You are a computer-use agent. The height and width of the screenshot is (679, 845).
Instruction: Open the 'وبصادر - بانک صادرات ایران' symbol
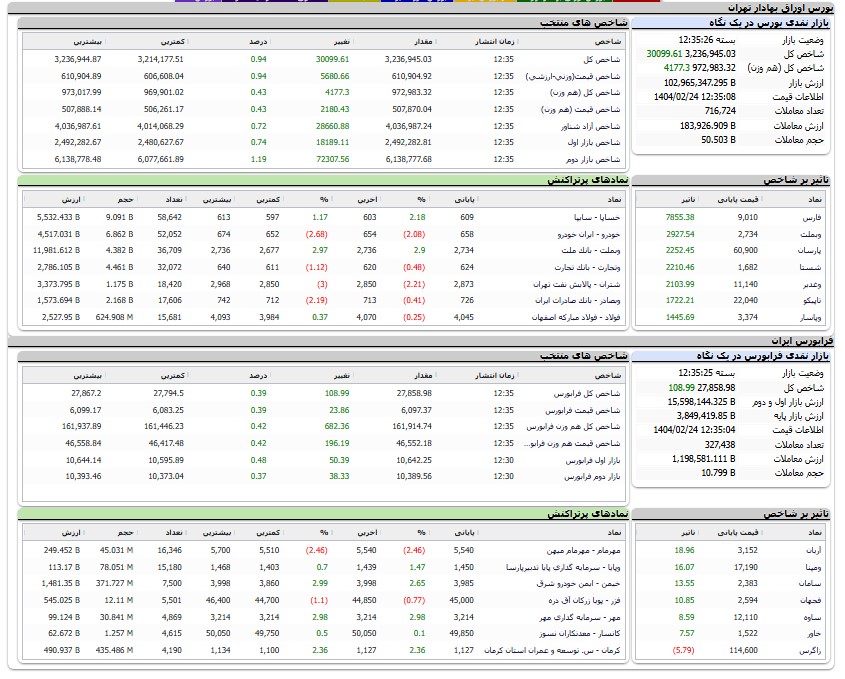(578, 301)
